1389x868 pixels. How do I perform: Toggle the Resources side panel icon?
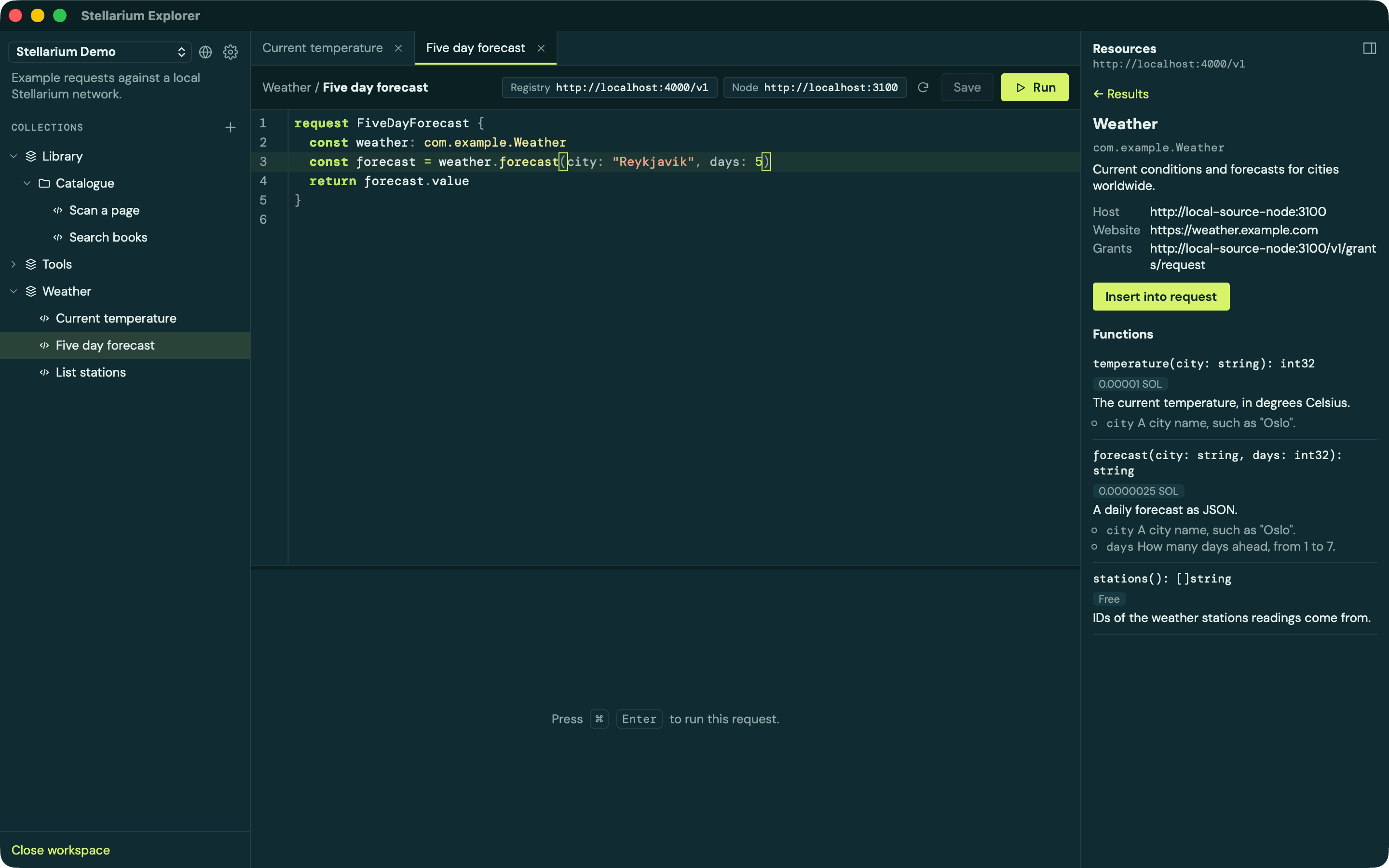click(1370, 48)
